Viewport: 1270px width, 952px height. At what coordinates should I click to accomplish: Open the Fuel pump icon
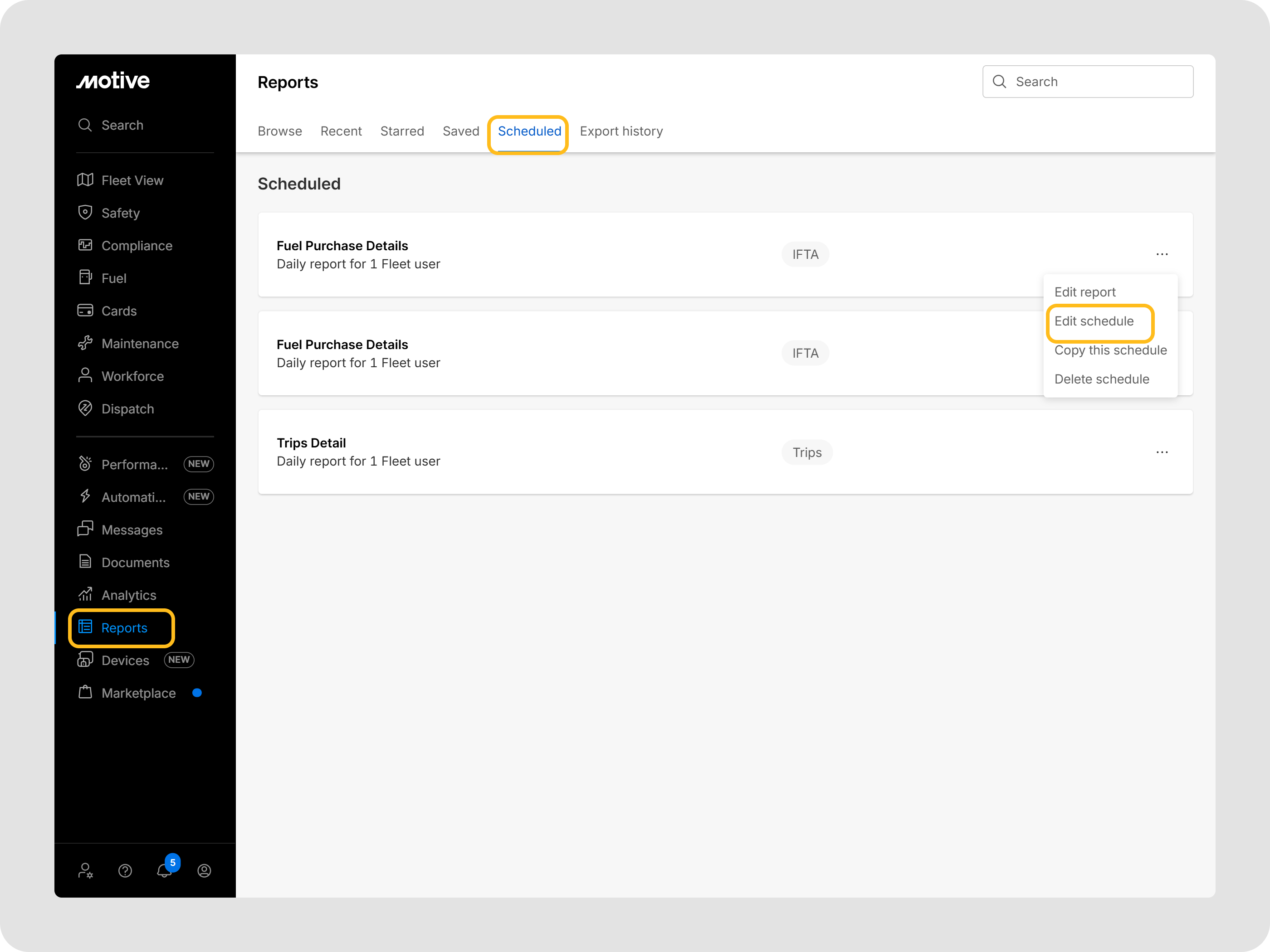(x=85, y=278)
